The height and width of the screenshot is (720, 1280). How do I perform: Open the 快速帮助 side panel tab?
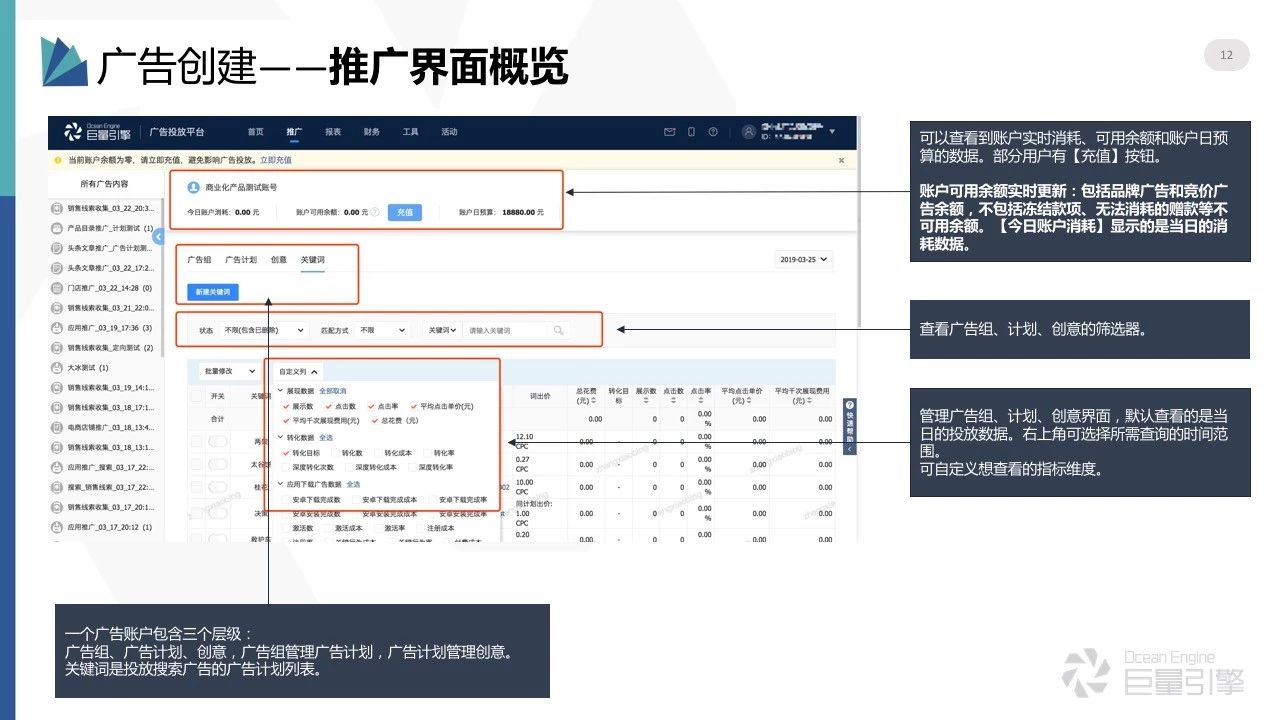point(850,427)
